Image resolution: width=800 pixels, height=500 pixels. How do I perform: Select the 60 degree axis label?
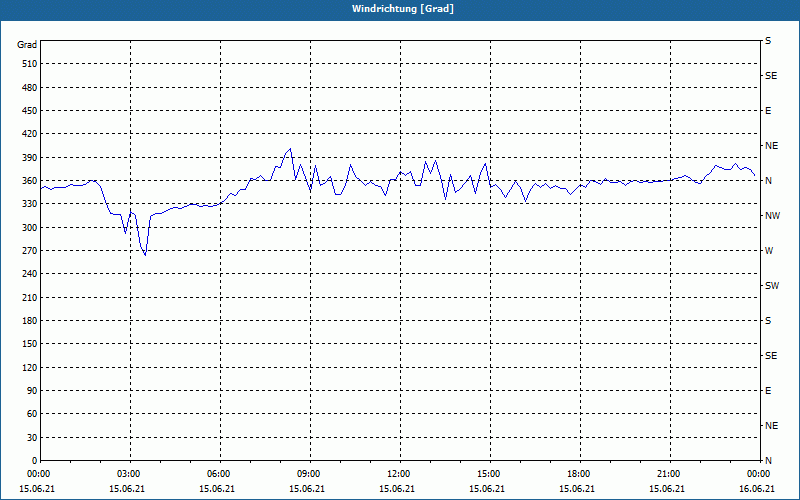click(32, 414)
